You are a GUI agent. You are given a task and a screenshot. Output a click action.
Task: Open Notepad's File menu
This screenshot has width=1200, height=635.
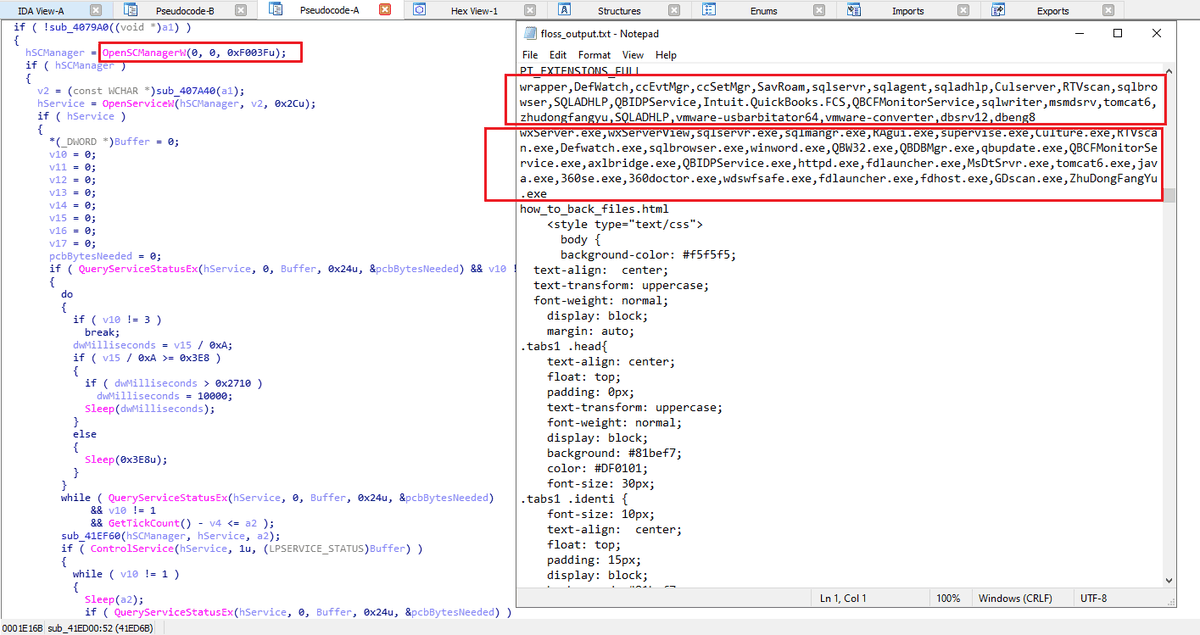(530, 55)
